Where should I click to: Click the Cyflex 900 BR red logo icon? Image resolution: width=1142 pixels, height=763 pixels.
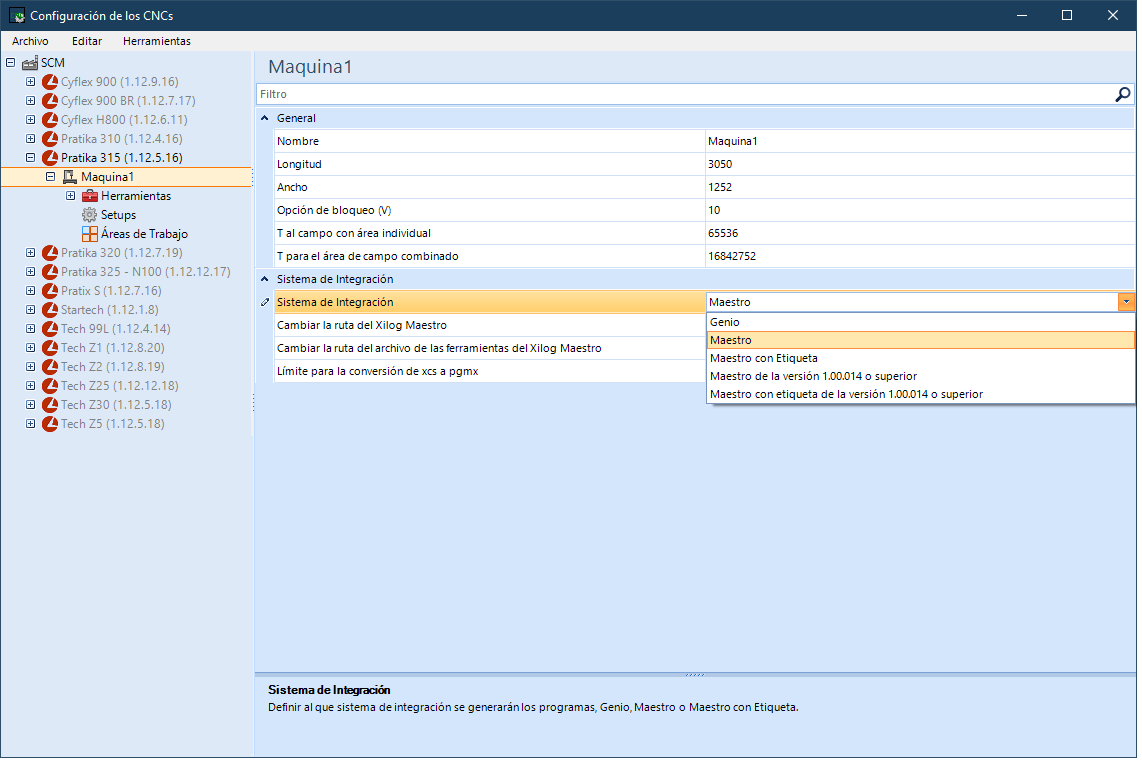(x=50, y=101)
